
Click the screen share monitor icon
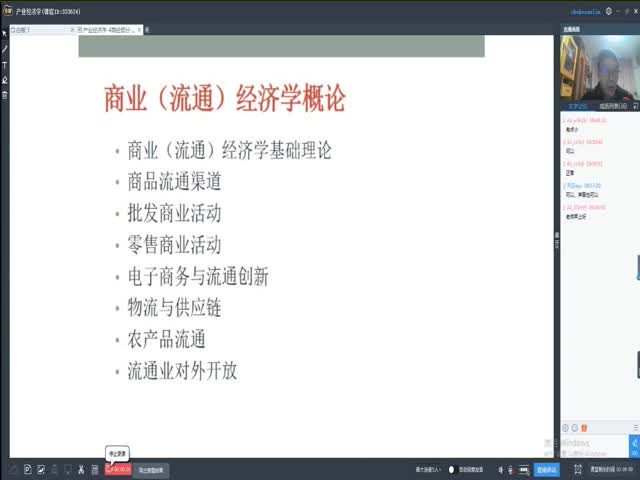(x=68, y=469)
